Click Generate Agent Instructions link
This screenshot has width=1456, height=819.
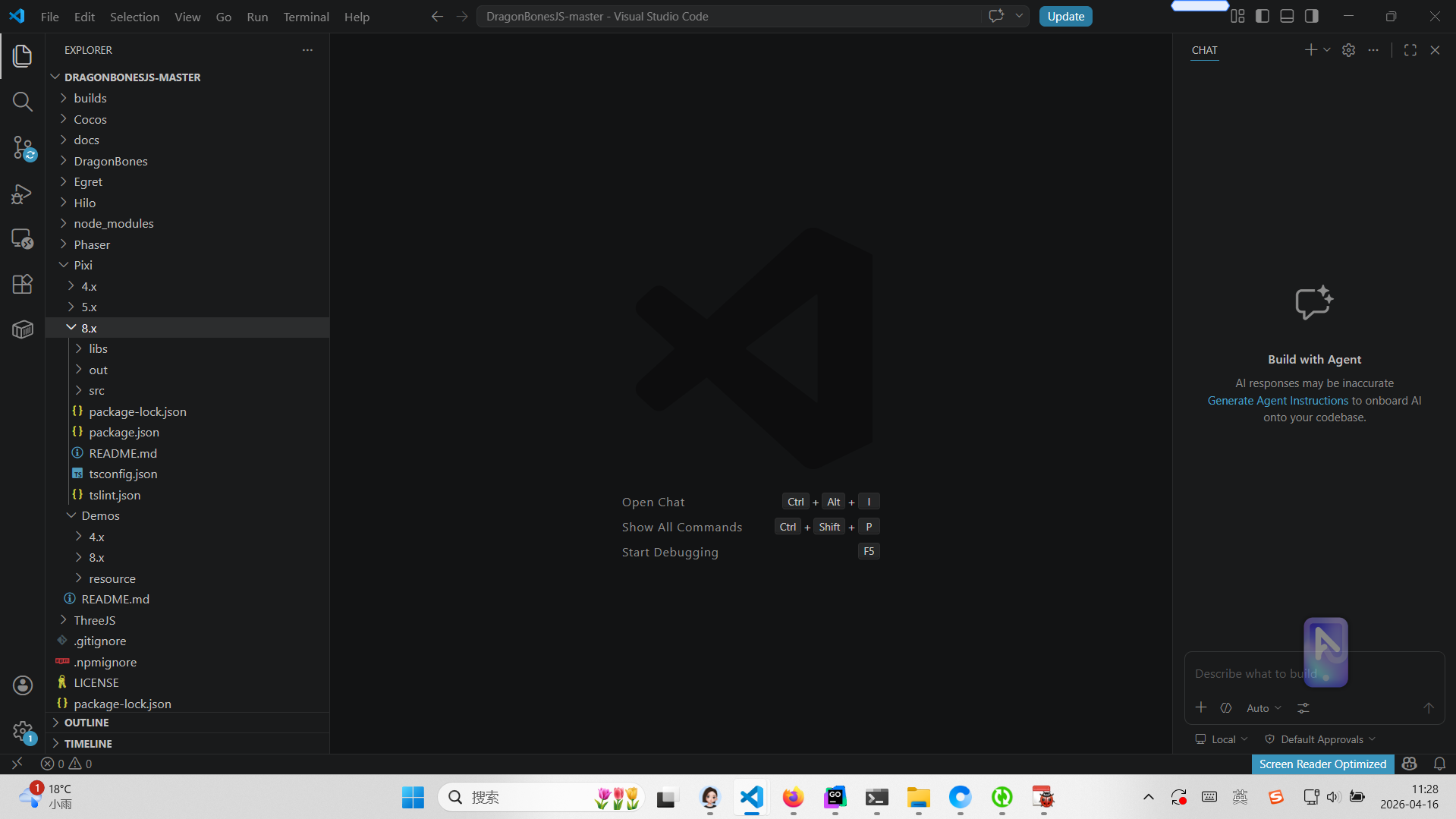coord(1278,401)
